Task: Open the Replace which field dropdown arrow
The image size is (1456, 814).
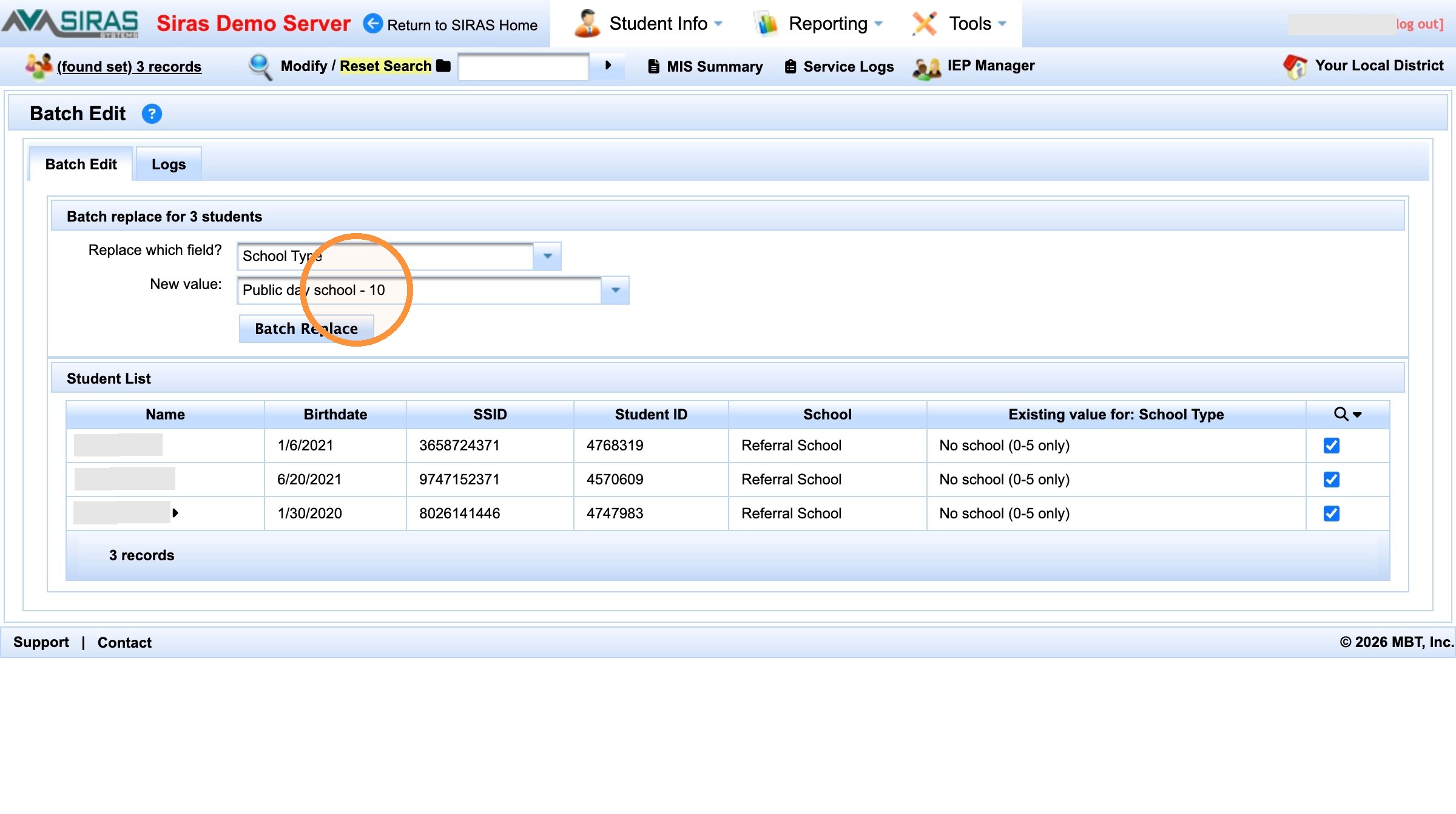Action: [x=547, y=256]
